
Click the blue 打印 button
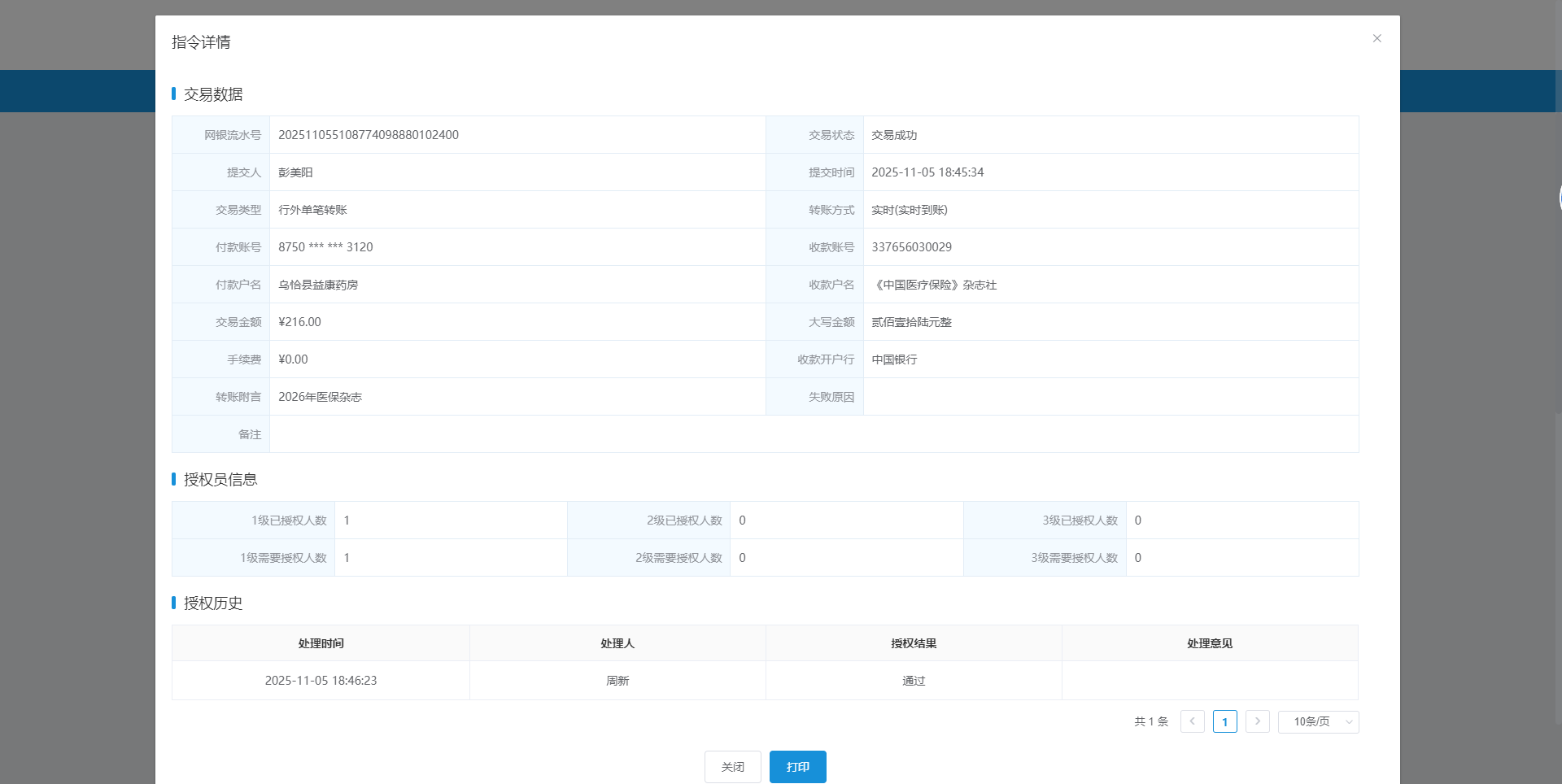pyautogui.click(x=797, y=767)
